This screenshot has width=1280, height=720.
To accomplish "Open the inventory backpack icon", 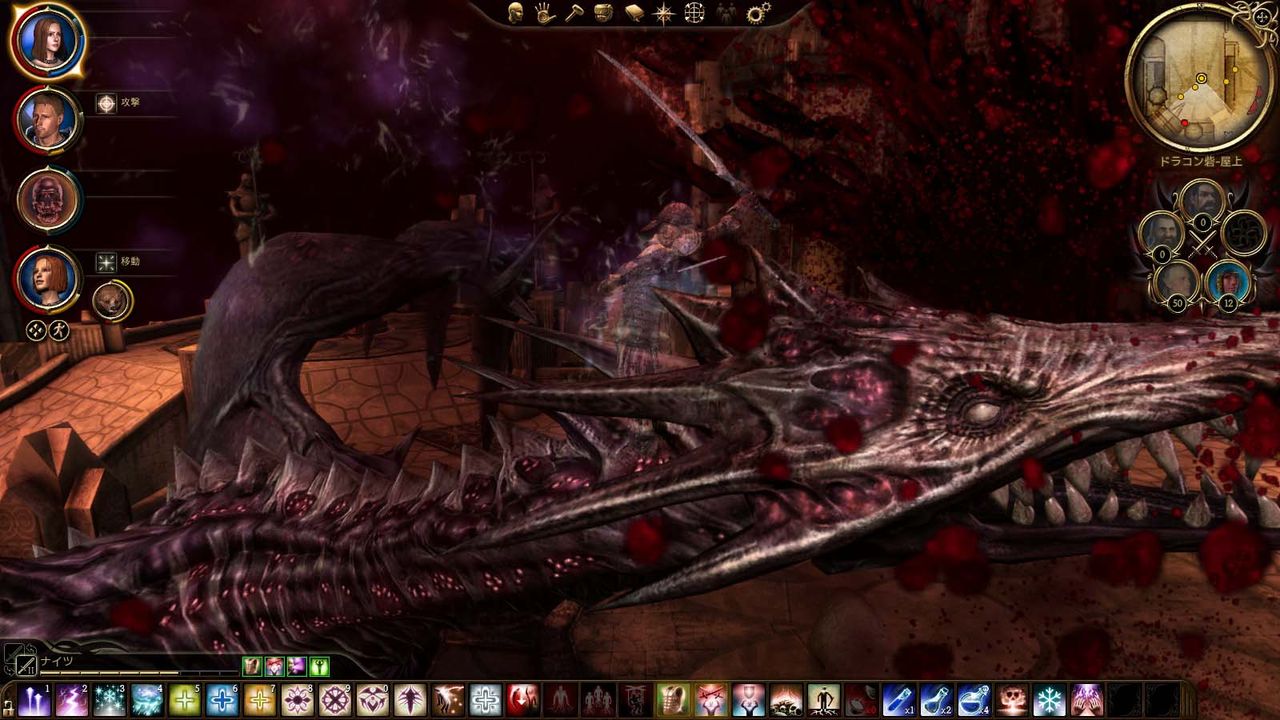I will (x=603, y=12).
